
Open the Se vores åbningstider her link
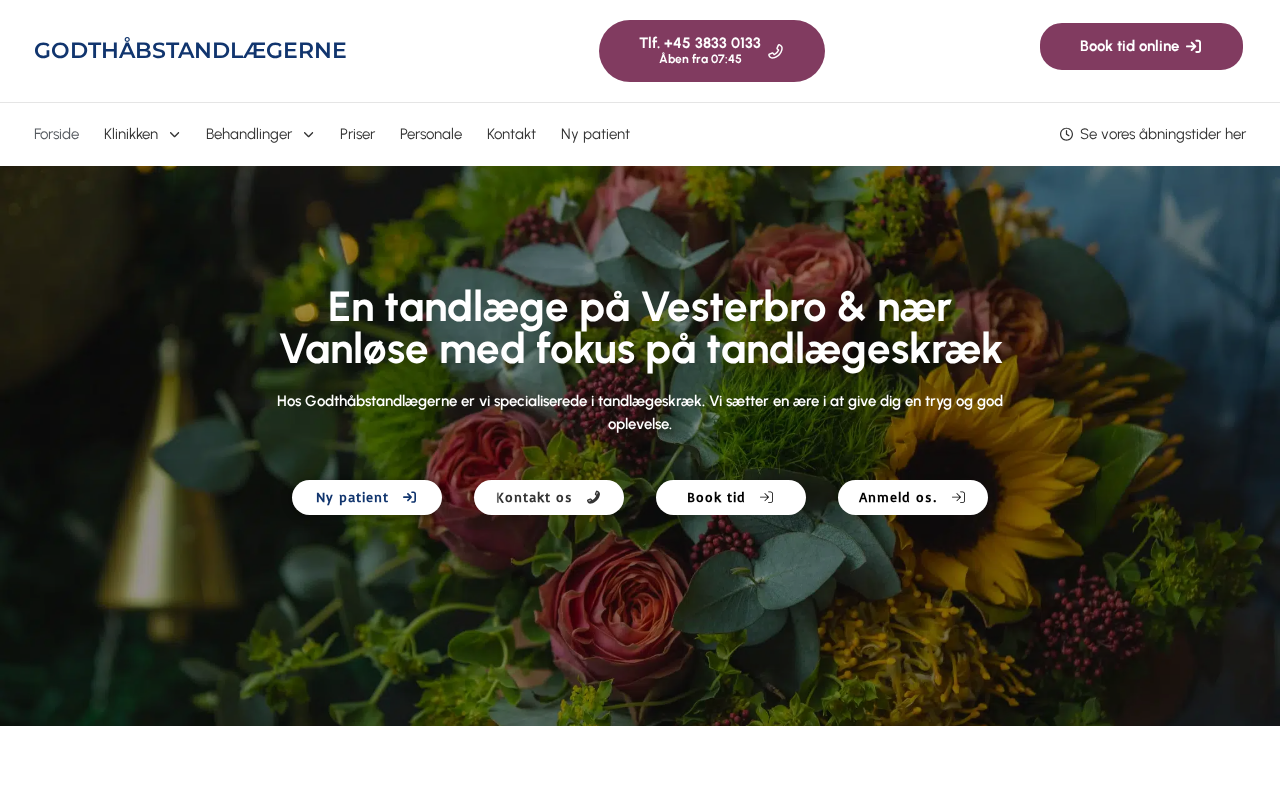click(x=1163, y=134)
